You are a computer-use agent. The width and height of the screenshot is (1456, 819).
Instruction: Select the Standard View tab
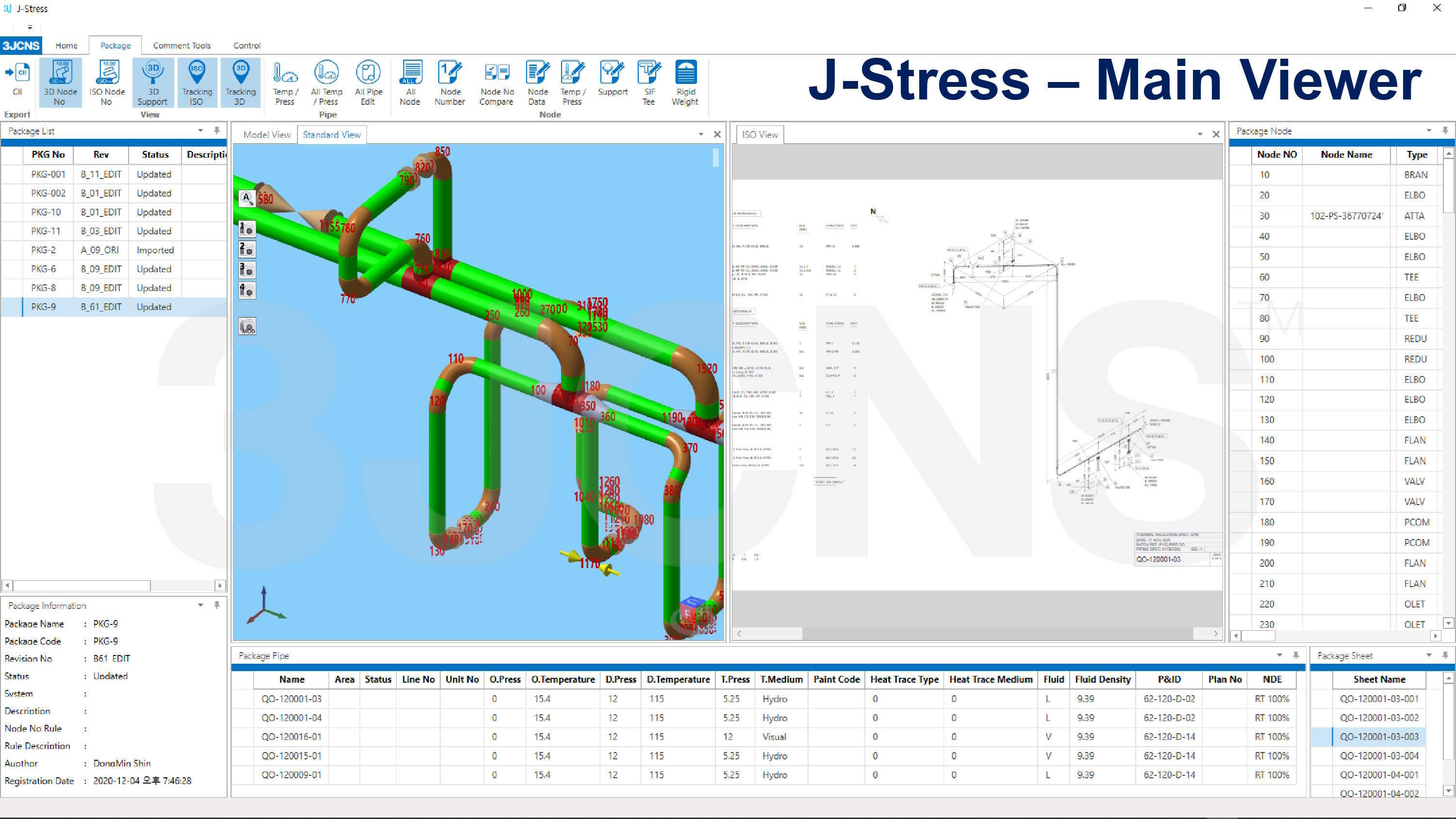click(x=332, y=134)
